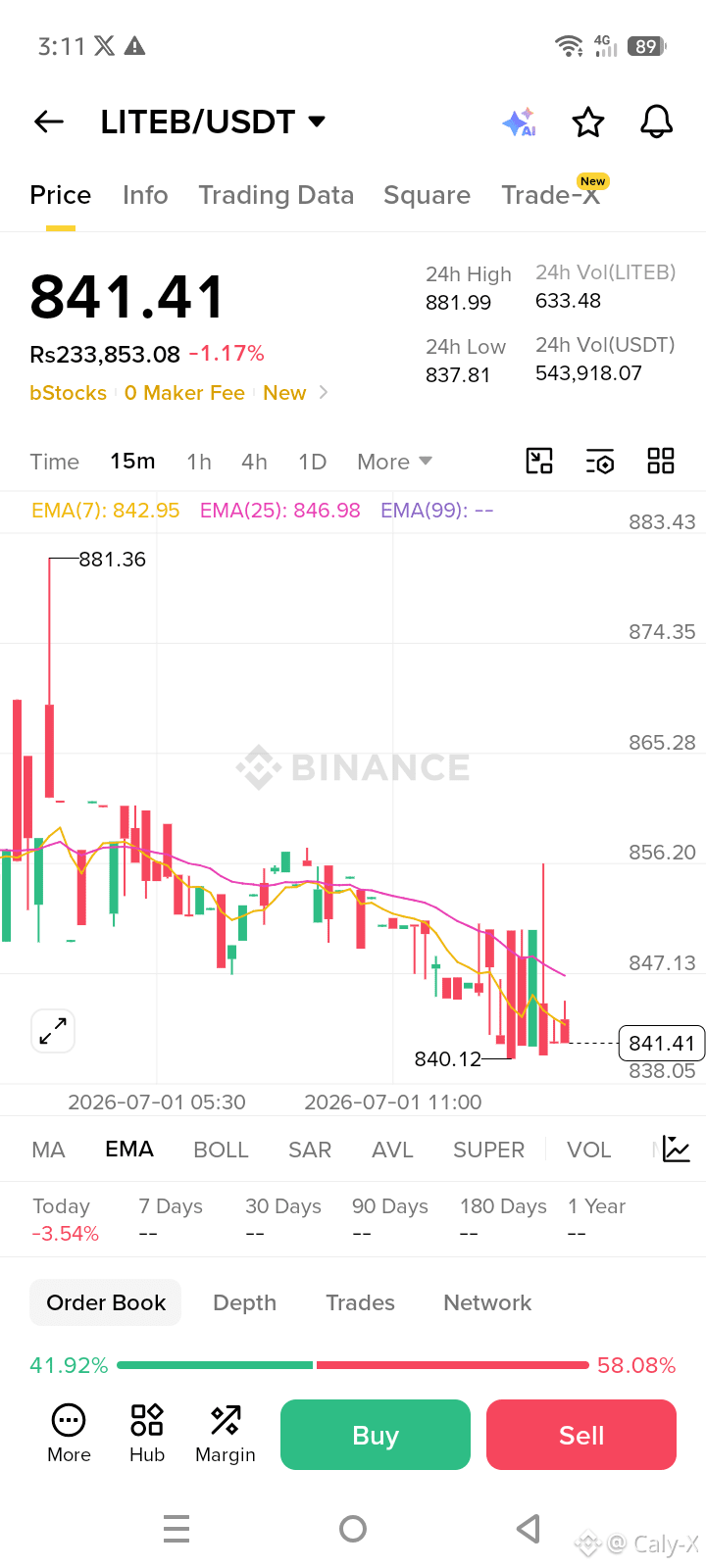Tap the buy/sell ratio bar

click(353, 1364)
